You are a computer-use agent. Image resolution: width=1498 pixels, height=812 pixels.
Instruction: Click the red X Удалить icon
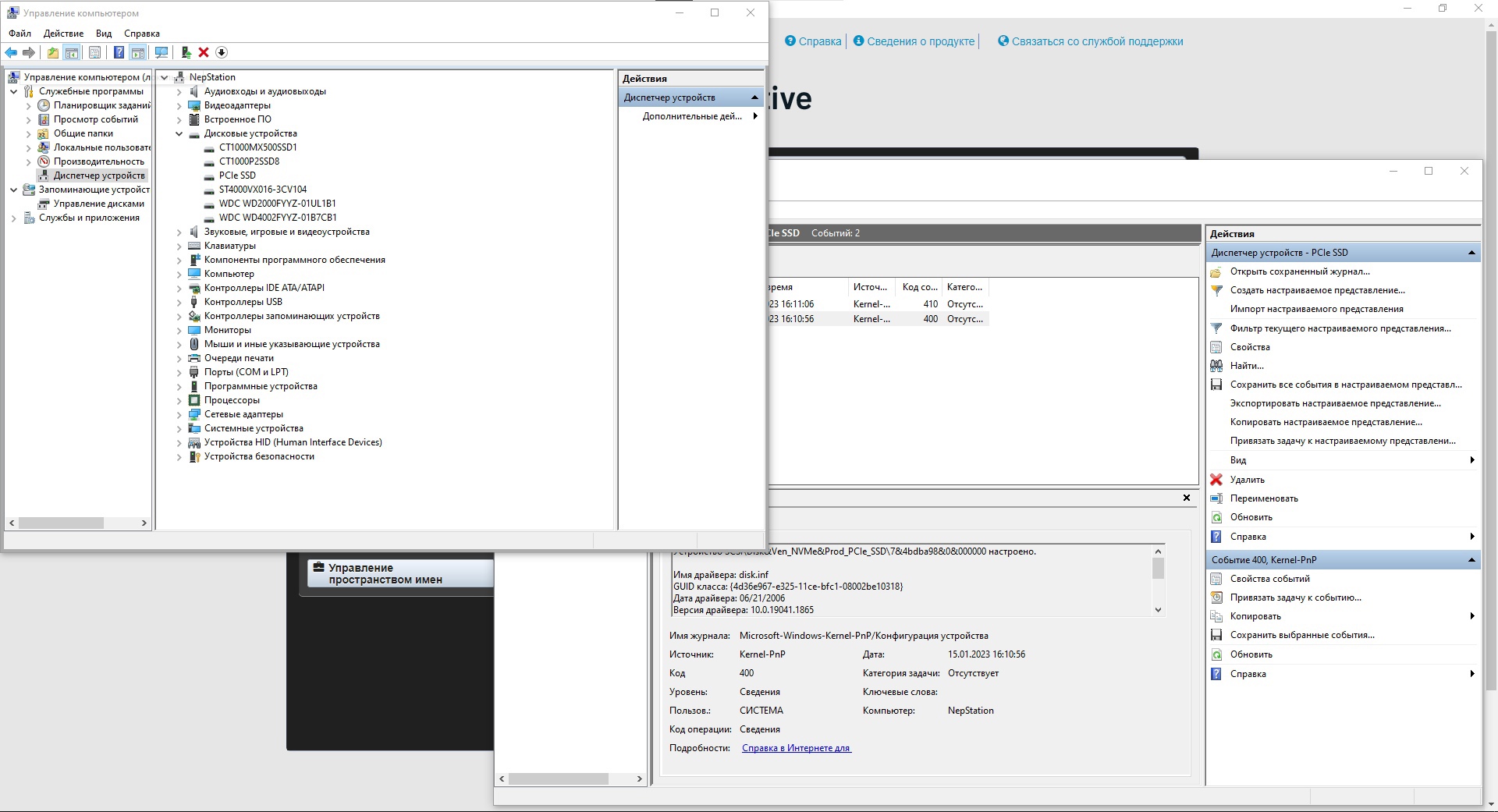(x=1216, y=480)
